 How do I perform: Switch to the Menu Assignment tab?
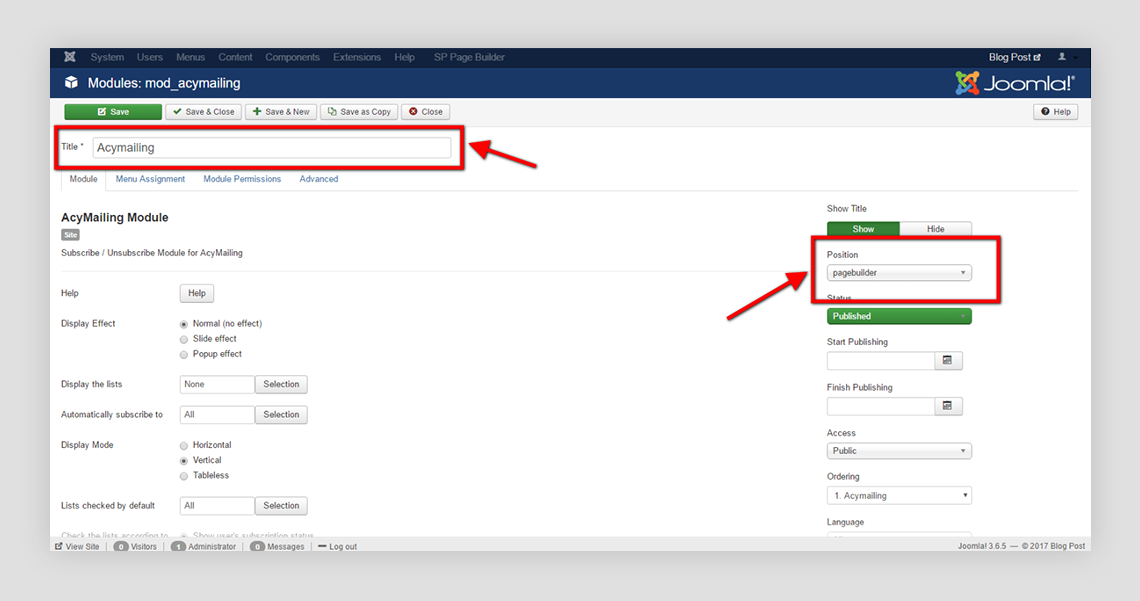150,179
